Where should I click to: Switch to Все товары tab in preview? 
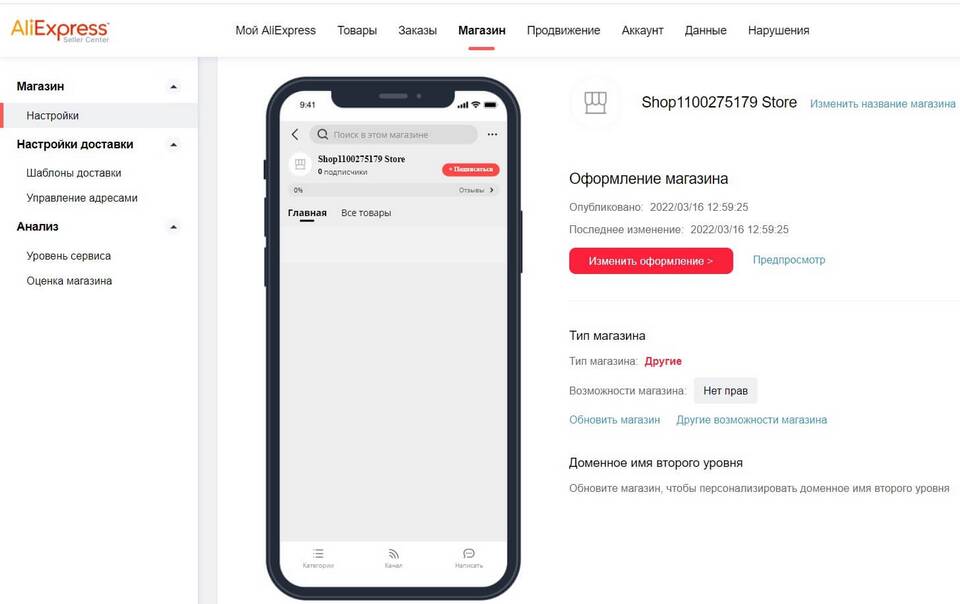point(366,213)
